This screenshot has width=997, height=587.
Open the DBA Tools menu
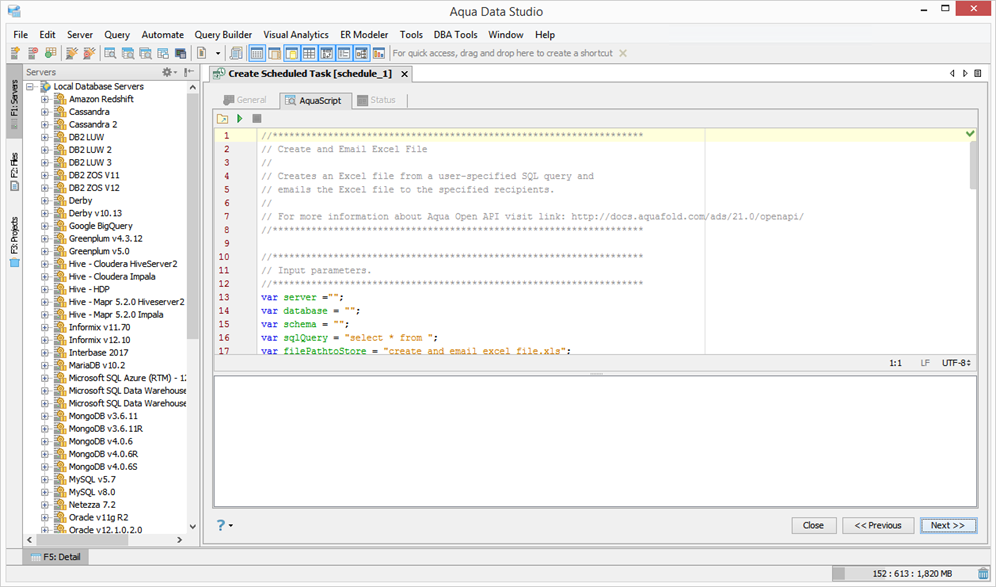455,34
